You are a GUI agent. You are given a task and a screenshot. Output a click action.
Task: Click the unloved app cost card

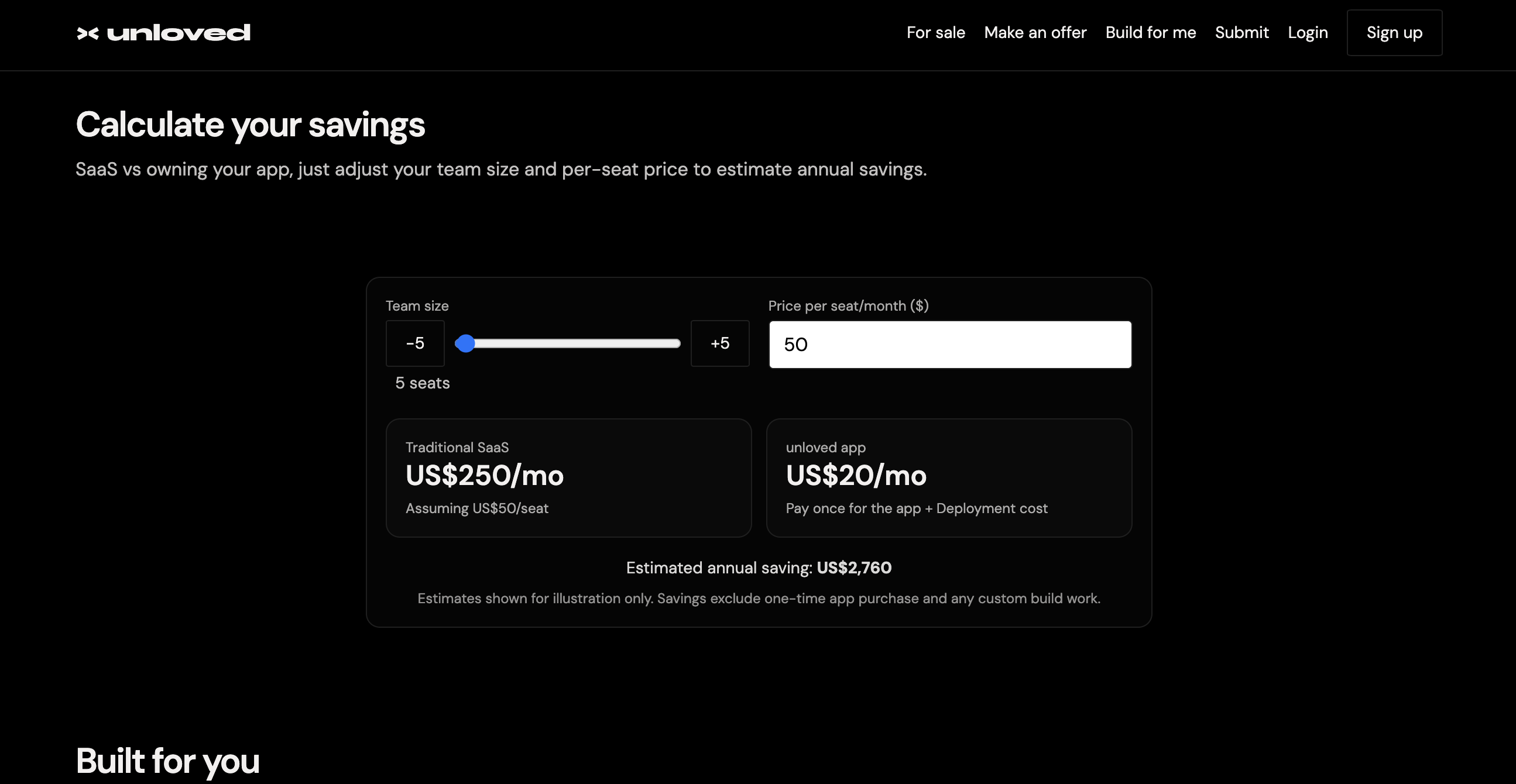pyautogui.click(x=948, y=477)
